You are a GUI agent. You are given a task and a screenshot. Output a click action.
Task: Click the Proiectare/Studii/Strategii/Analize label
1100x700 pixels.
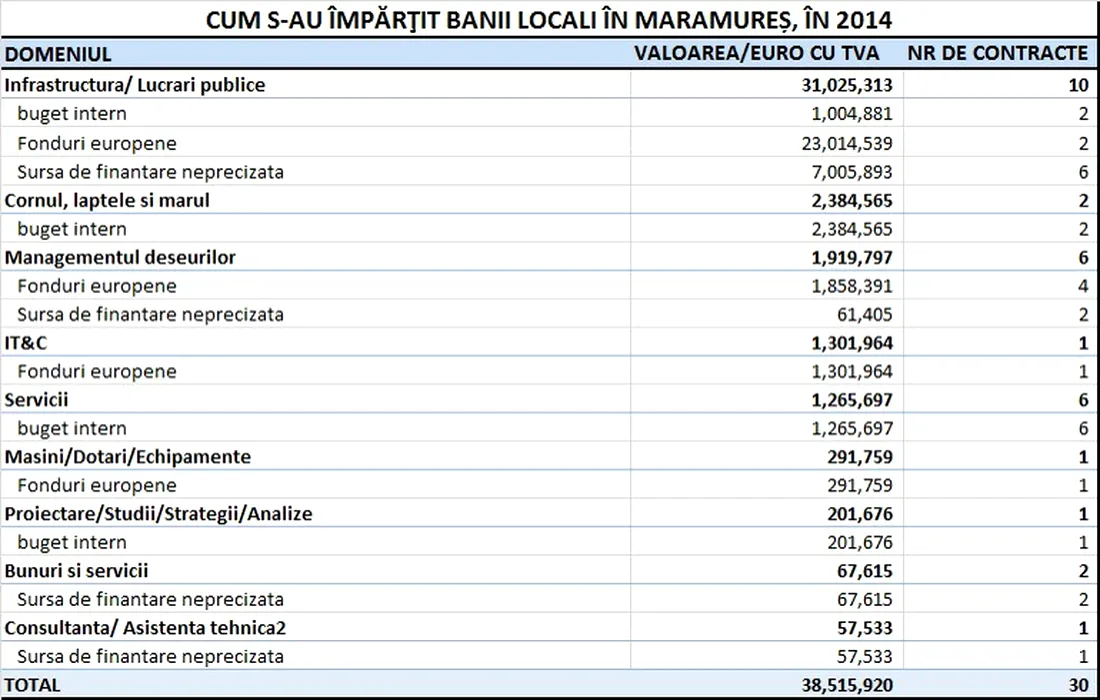click(159, 514)
